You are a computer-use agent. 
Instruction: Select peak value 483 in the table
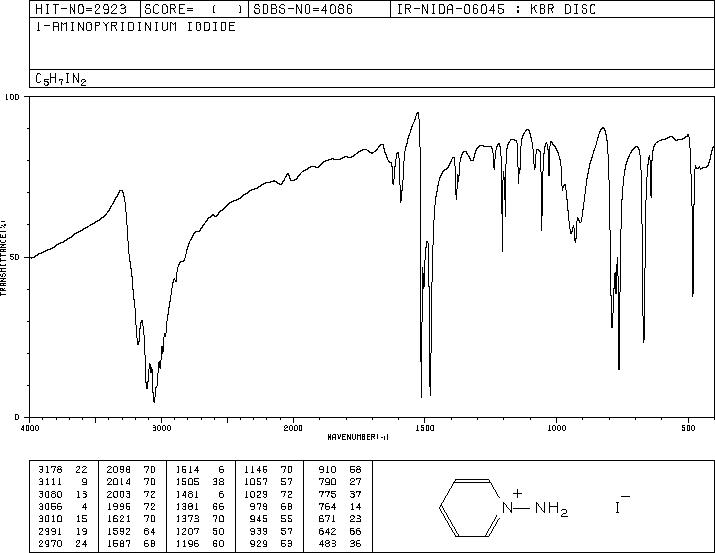click(x=327, y=543)
